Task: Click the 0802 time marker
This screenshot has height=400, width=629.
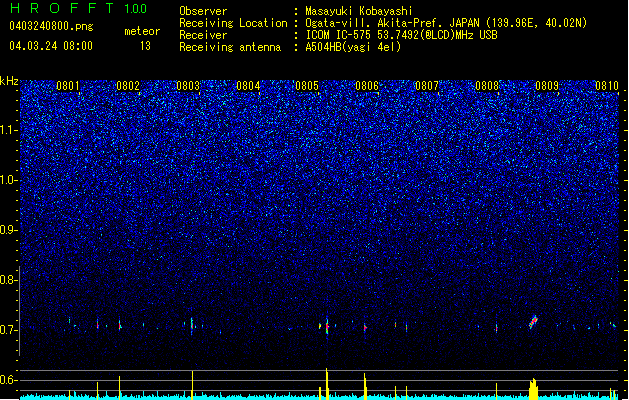Action: point(128,86)
